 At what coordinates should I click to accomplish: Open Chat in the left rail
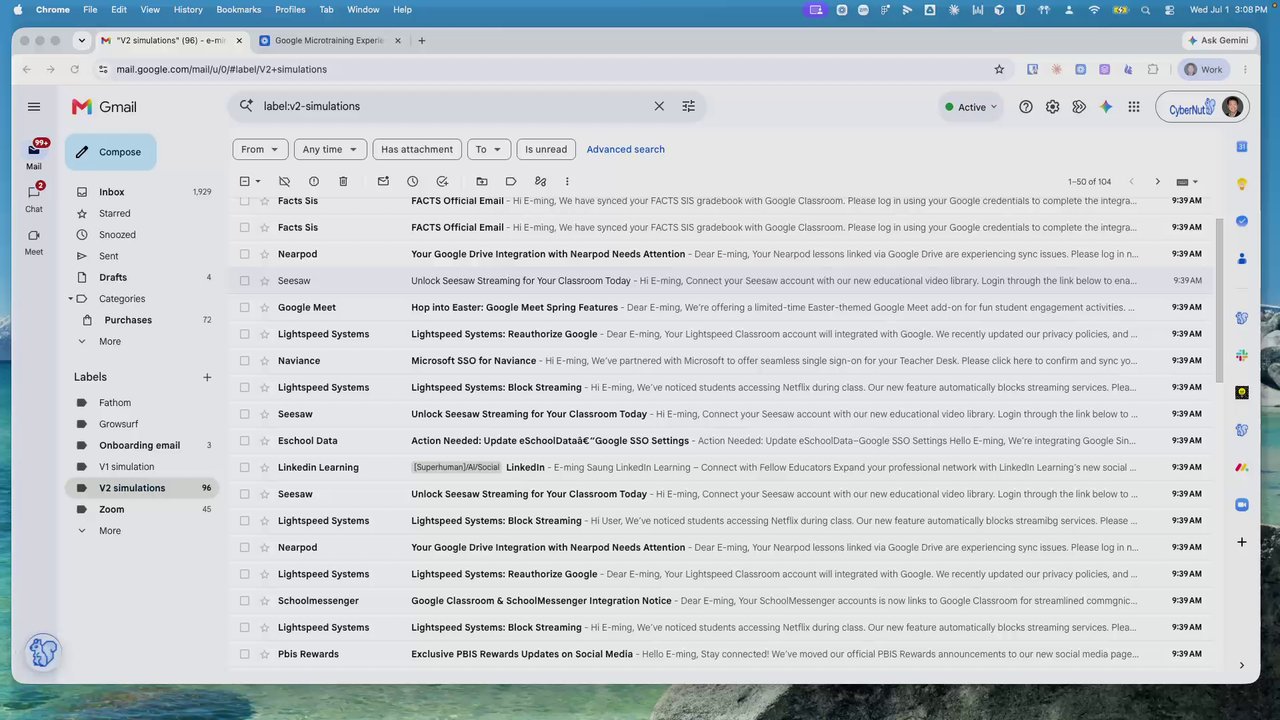pos(34,196)
